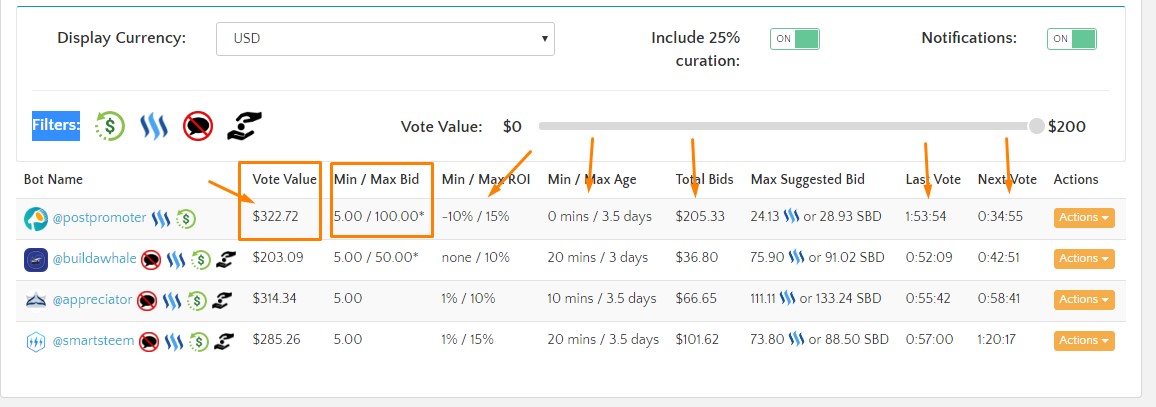Click the Filters label
The height and width of the screenshot is (407, 1156).
56,125
